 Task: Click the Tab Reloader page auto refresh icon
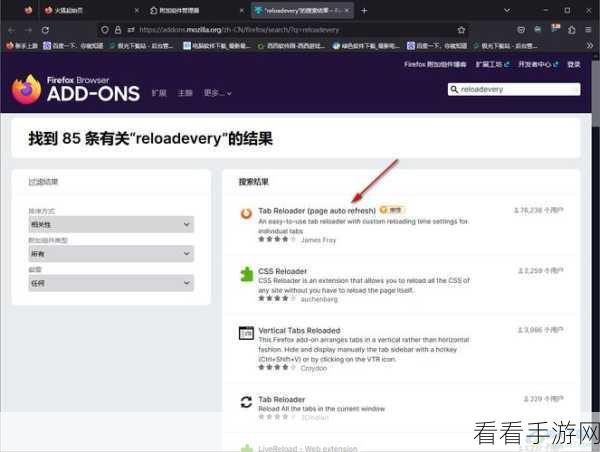pos(246,213)
